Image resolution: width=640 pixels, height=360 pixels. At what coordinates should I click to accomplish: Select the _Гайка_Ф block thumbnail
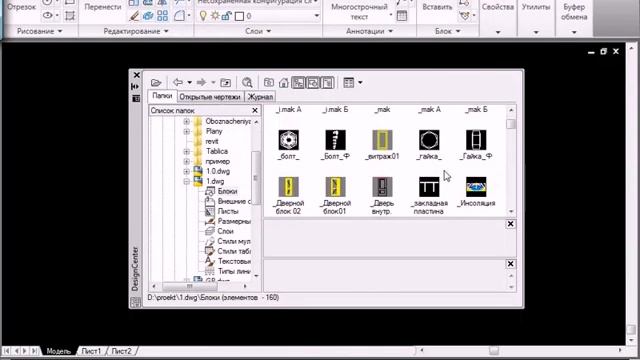click(476, 140)
